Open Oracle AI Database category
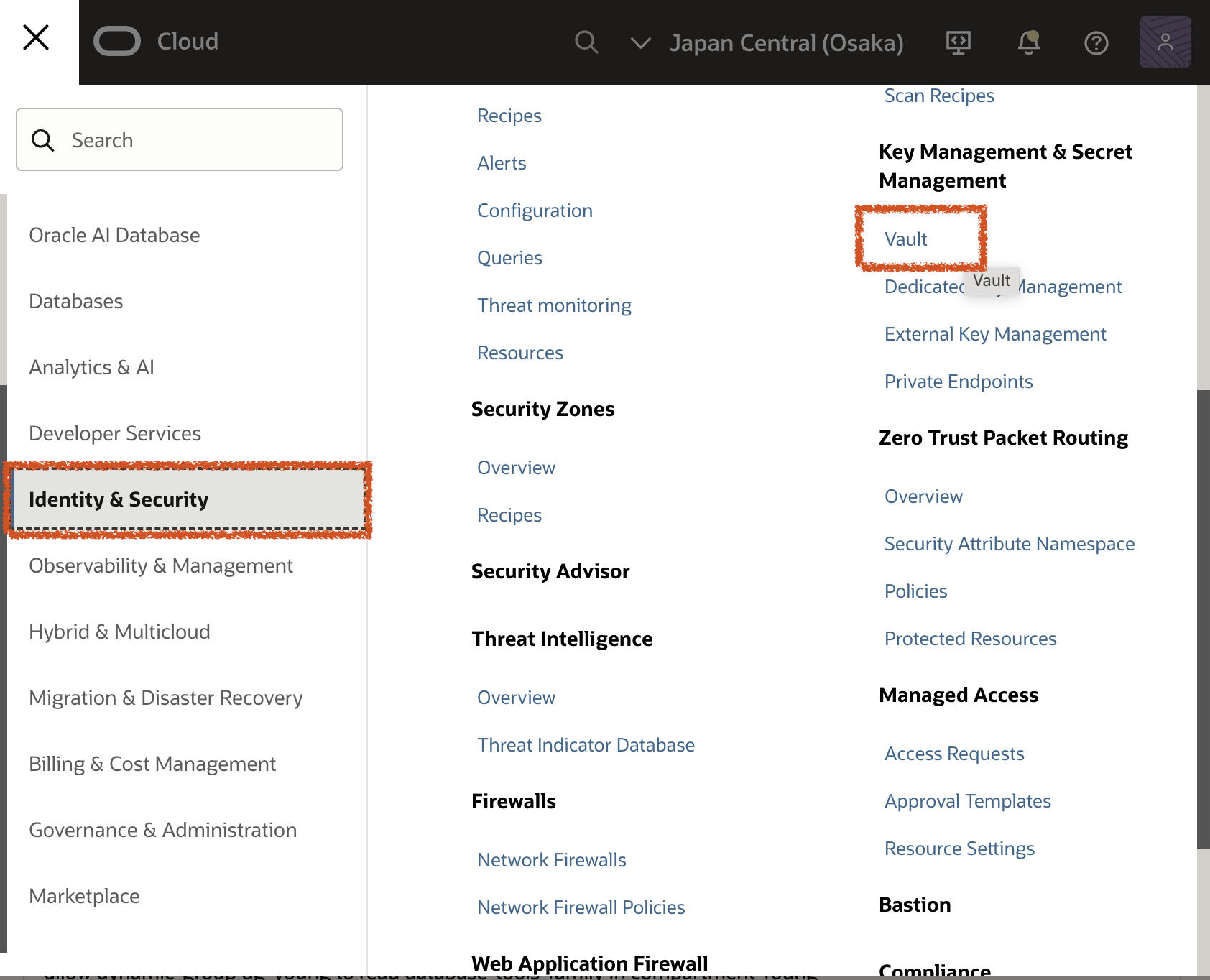The height and width of the screenshot is (980, 1210). 114,235
